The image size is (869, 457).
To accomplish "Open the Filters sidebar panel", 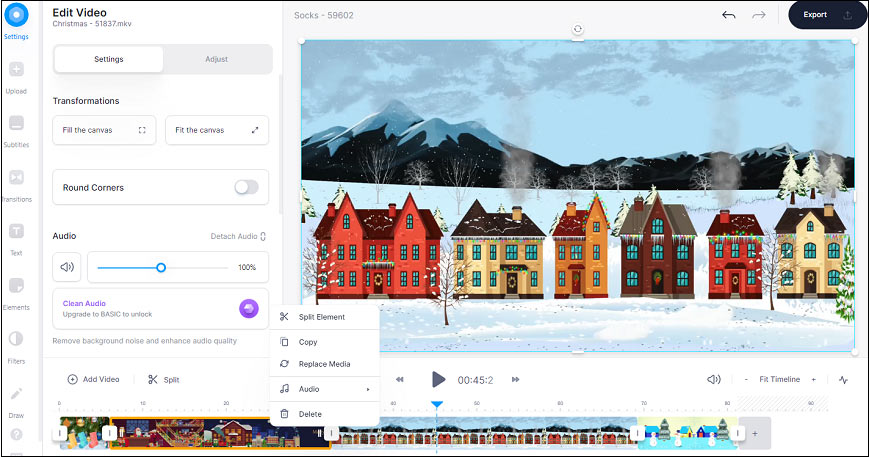I will 16,345.
